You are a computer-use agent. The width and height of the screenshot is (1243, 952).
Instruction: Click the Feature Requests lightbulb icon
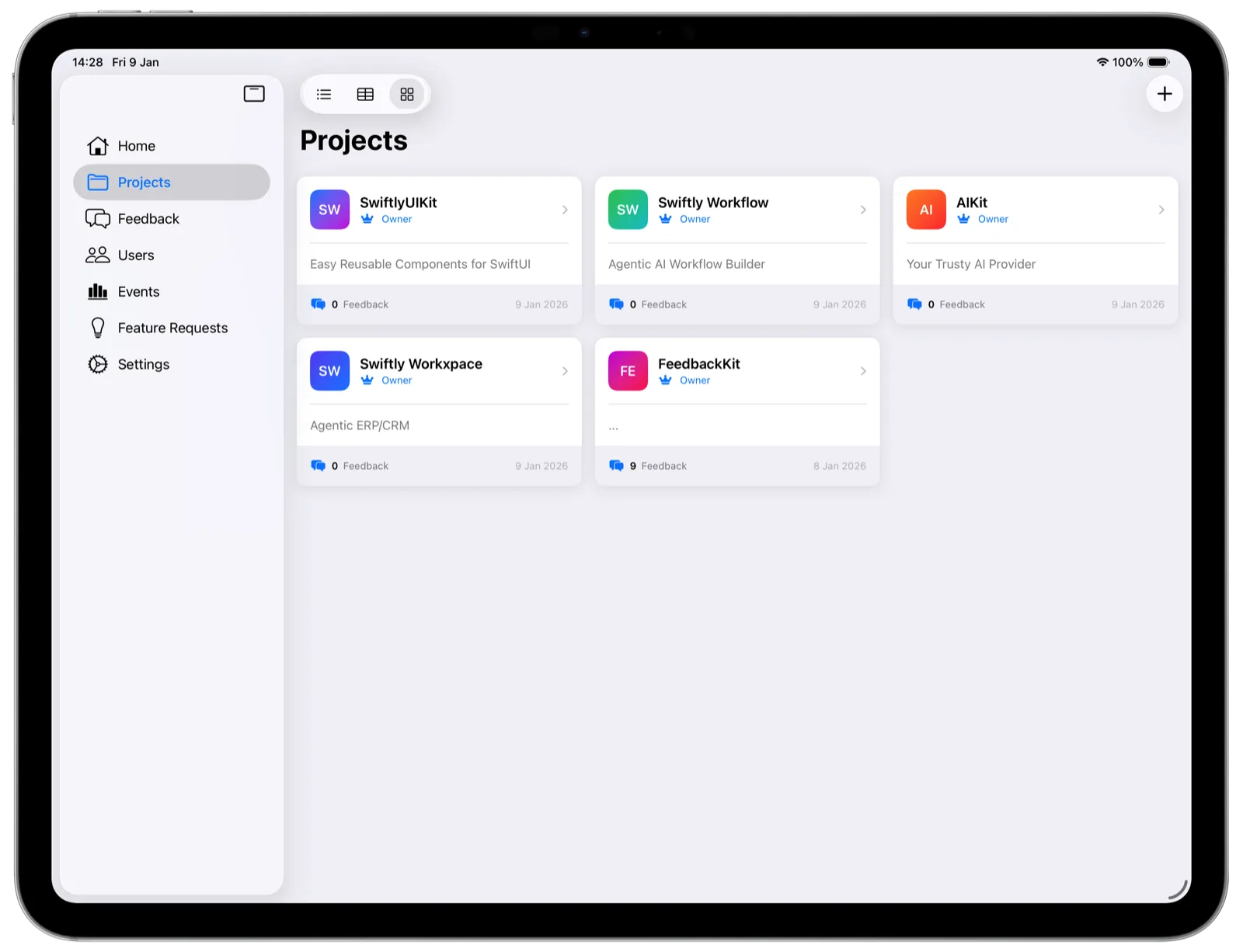97,328
